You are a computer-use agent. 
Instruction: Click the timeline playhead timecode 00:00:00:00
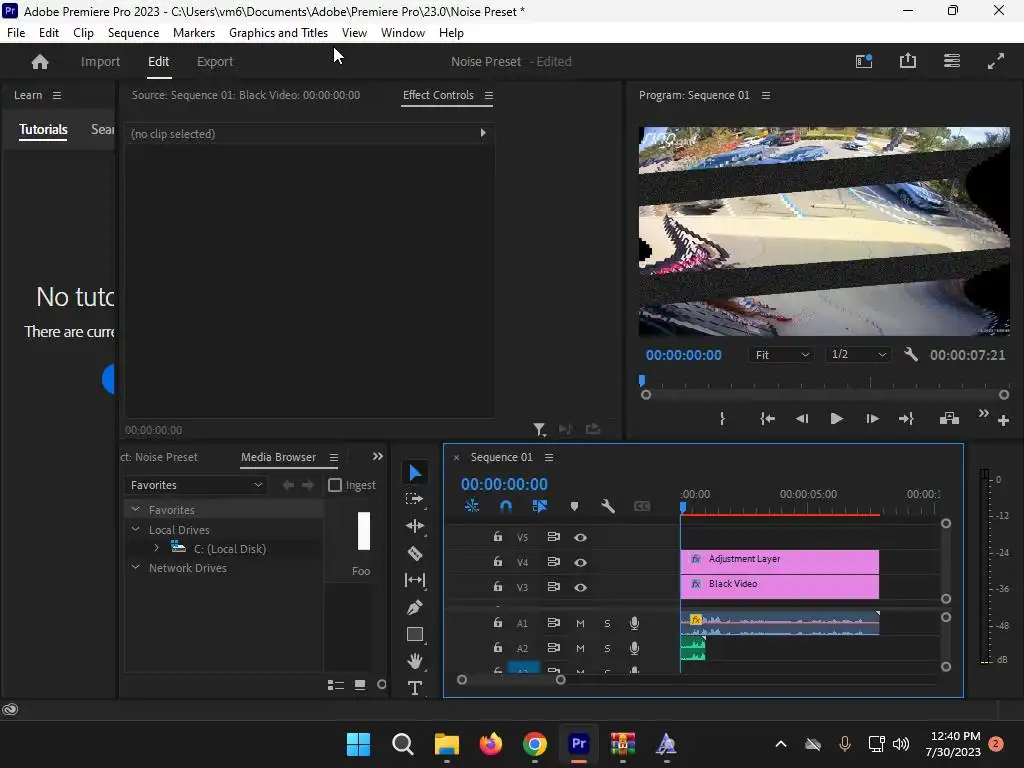(504, 484)
